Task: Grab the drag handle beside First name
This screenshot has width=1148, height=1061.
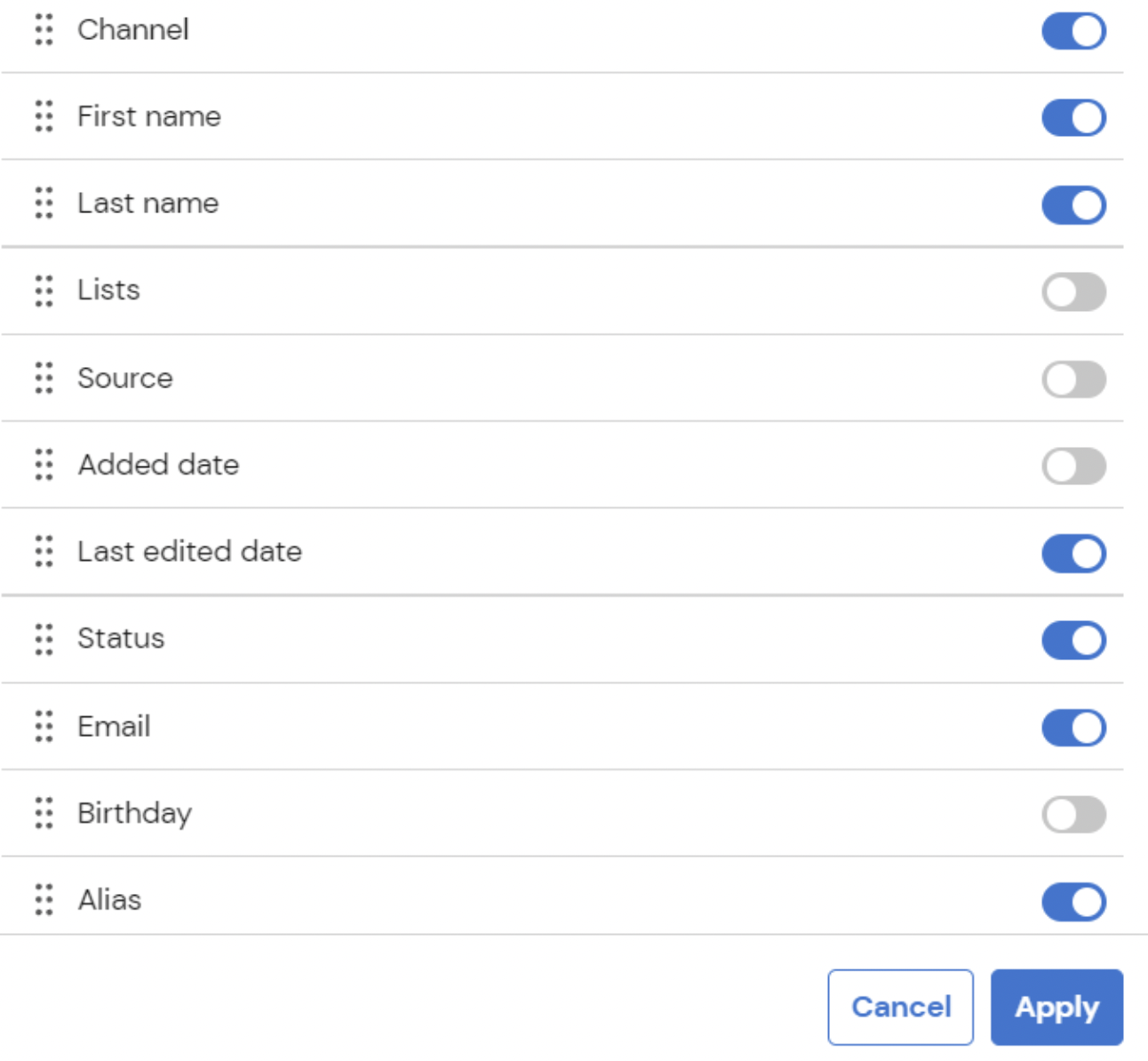Action: tap(44, 116)
